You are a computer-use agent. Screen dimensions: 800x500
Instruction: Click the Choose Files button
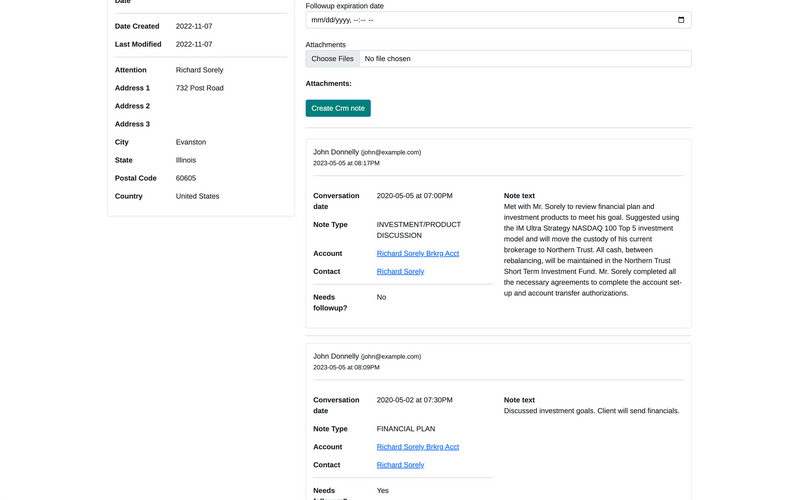[332, 59]
